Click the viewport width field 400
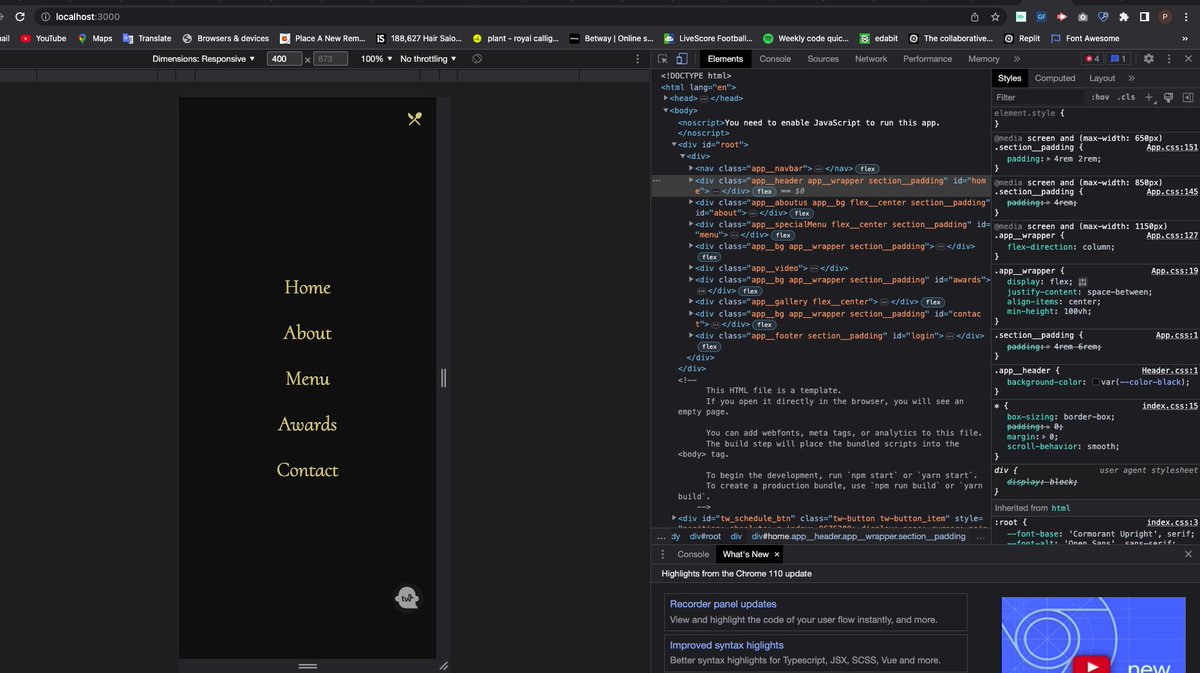Viewport: 1200px width, 673px height. 284,59
